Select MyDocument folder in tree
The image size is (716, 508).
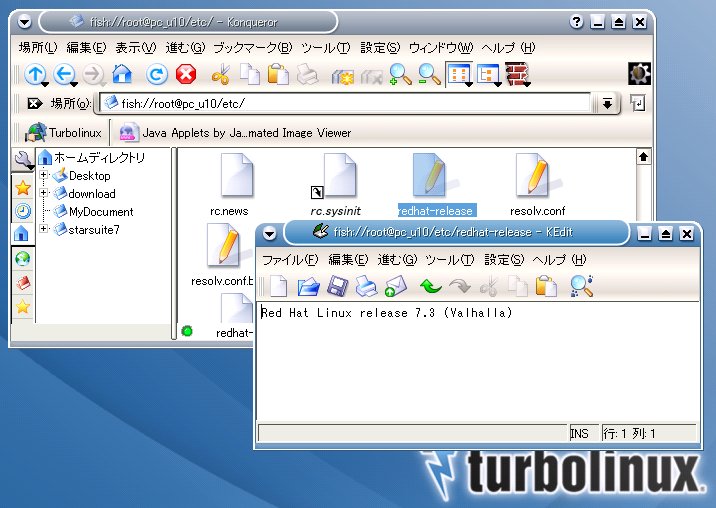94,212
